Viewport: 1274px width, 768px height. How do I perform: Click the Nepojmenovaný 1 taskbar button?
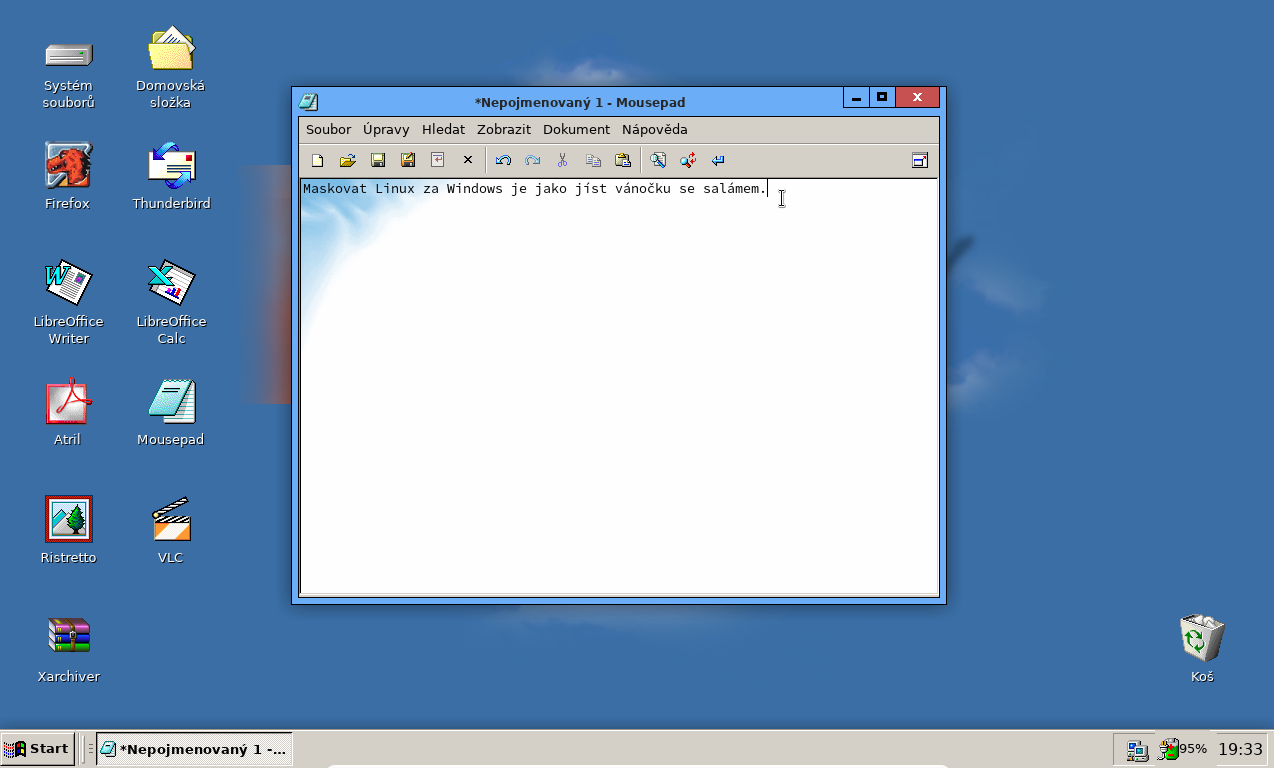pos(194,748)
